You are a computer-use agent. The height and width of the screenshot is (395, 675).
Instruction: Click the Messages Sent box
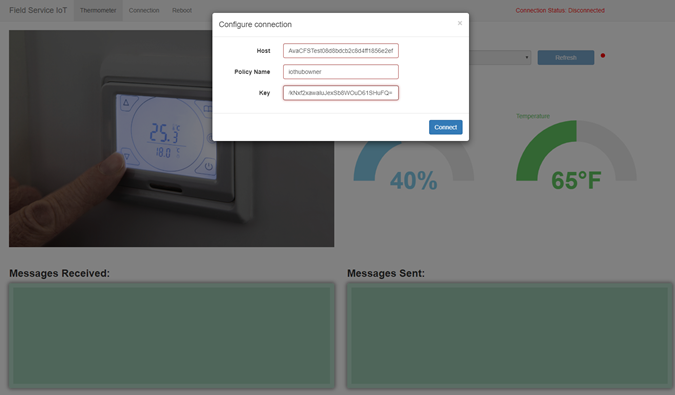click(x=509, y=336)
